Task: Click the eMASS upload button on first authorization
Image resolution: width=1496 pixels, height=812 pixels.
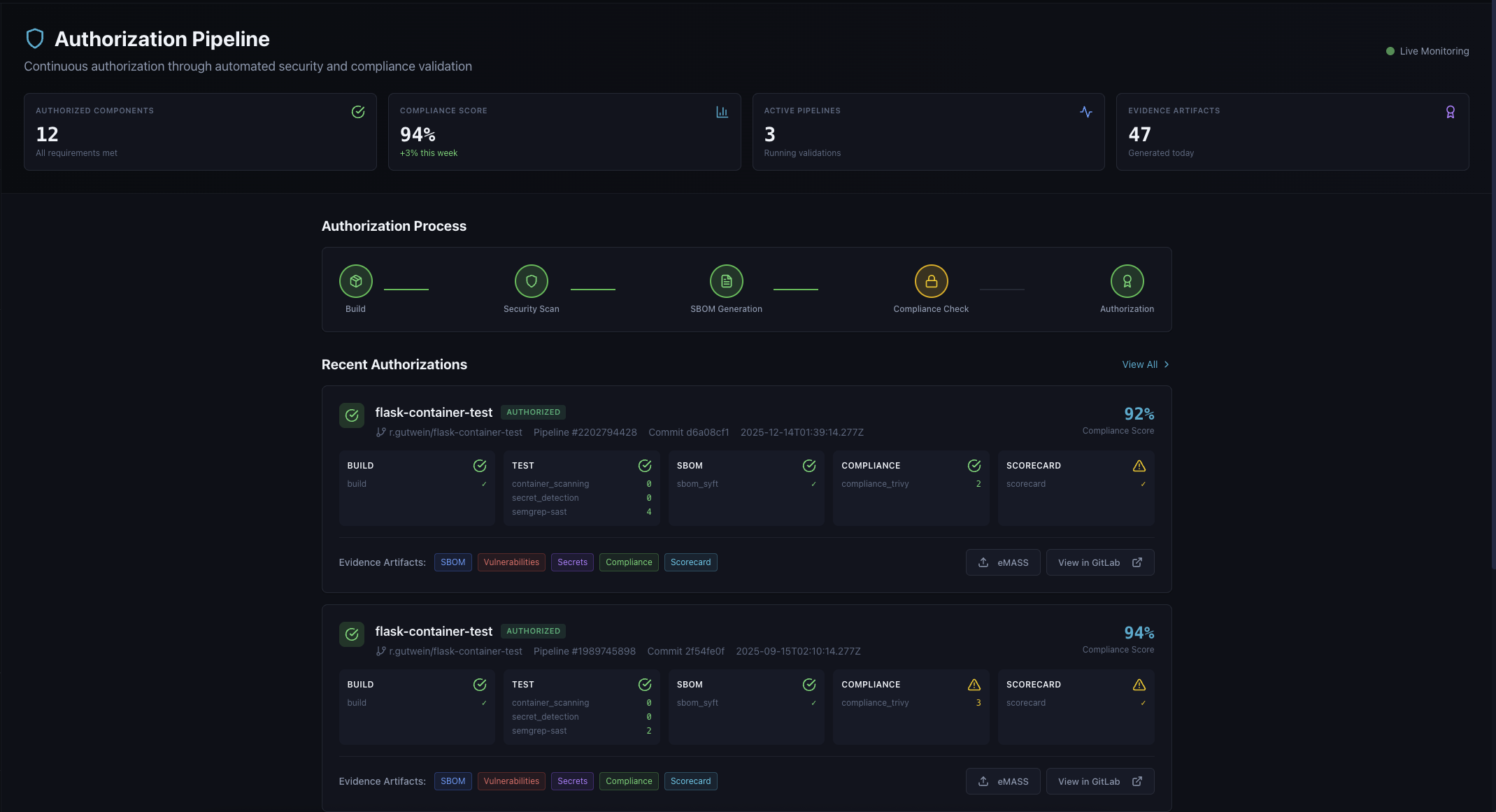Action: 1002,562
